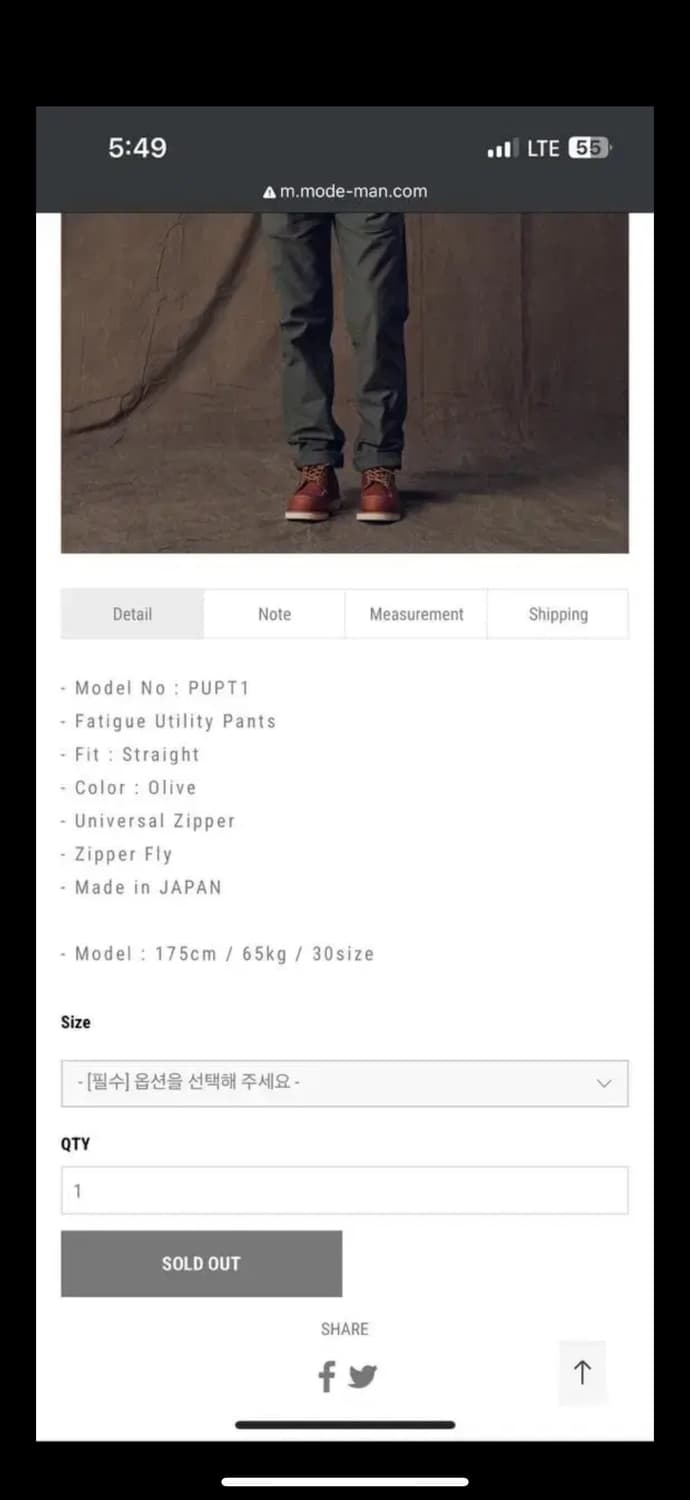Tap the warning triangle beside the URL

click(x=269, y=192)
